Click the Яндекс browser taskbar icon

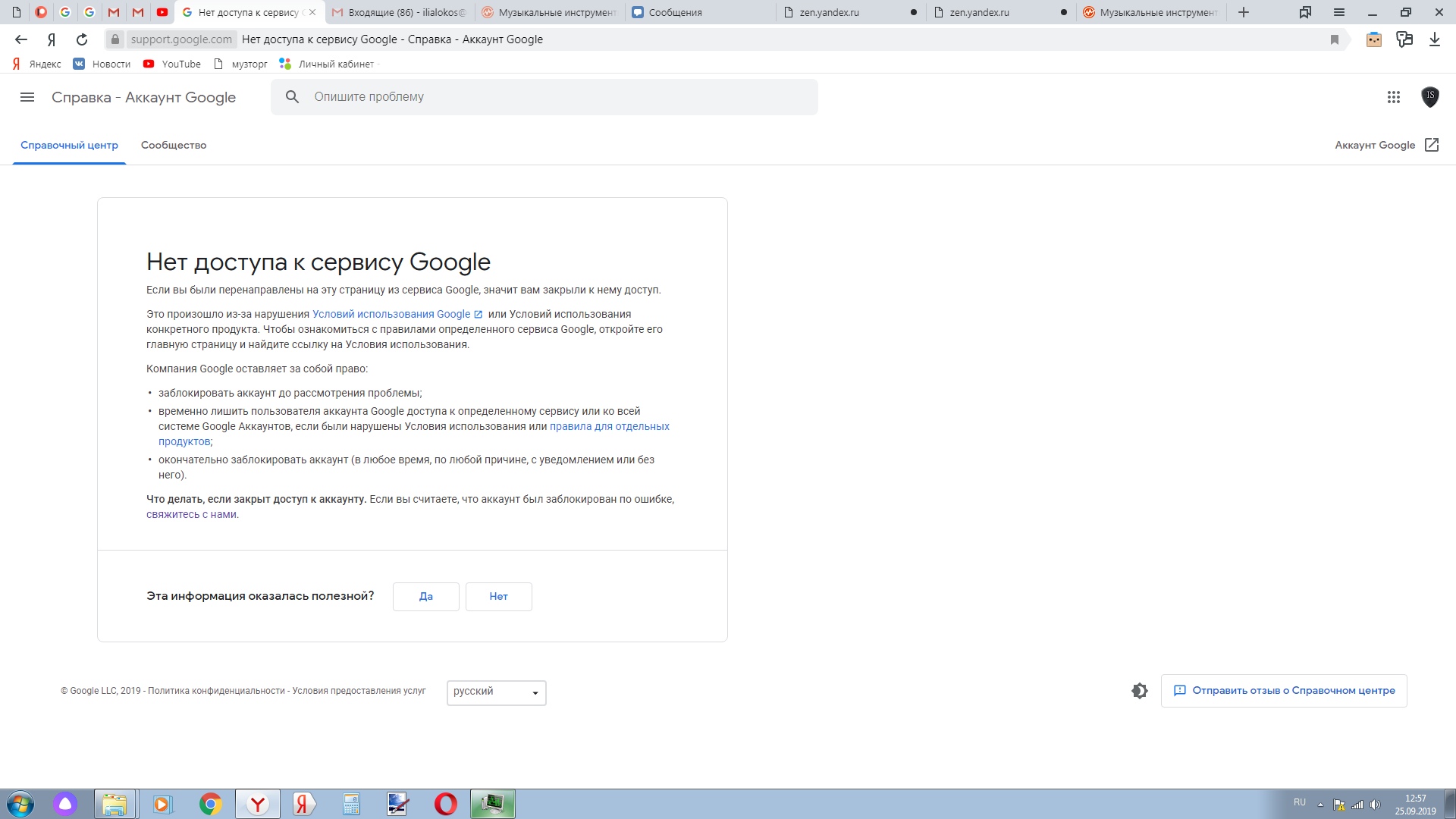(x=257, y=803)
